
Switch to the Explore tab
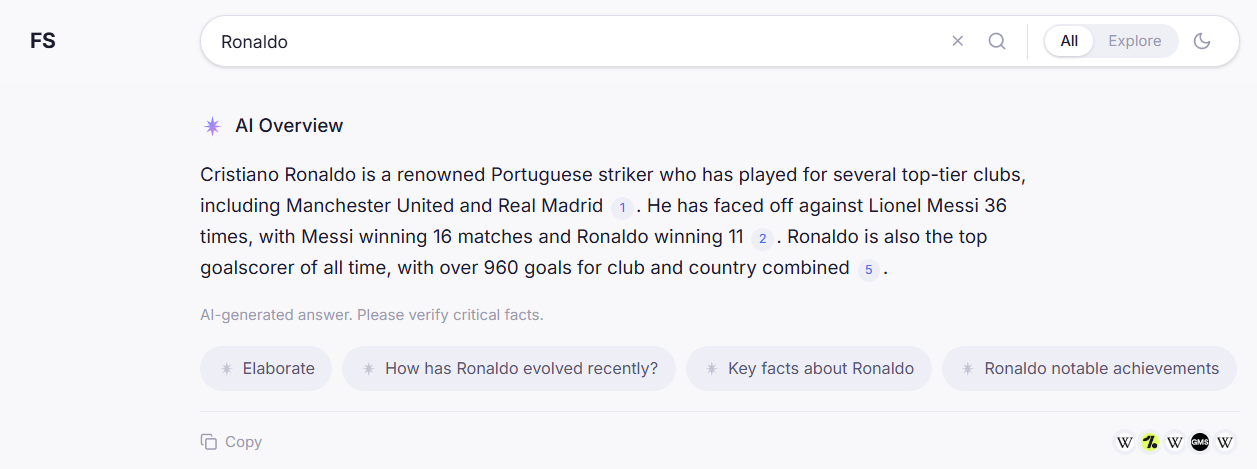pos(1135,41)
